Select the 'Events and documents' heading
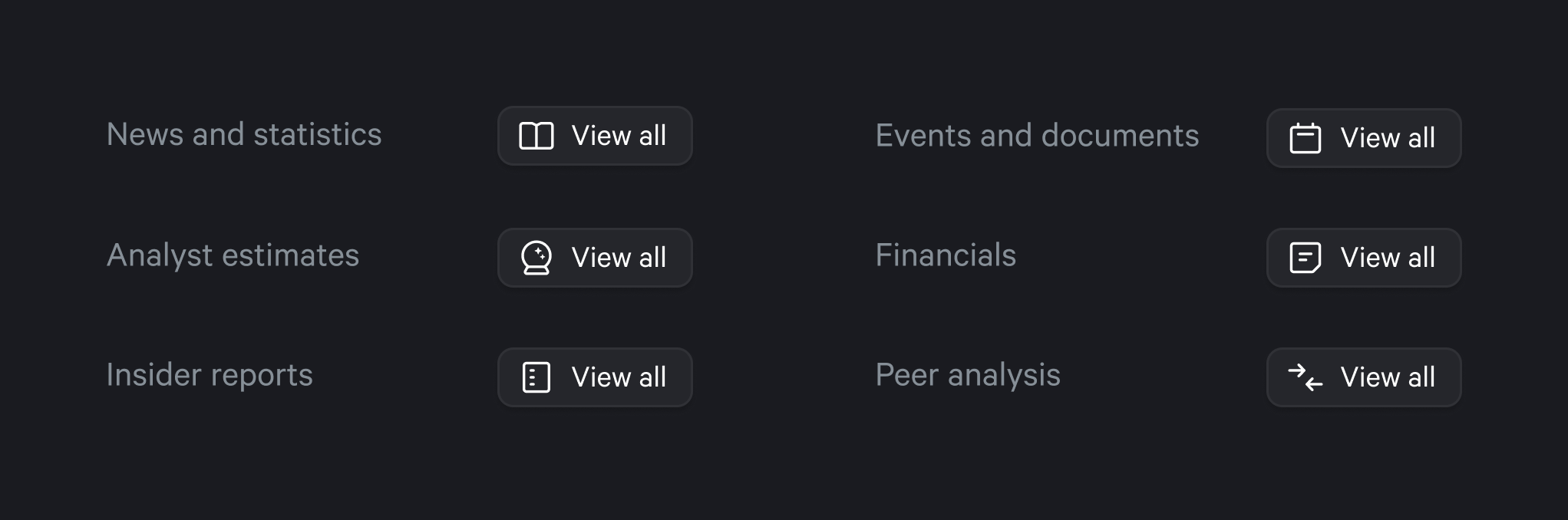The width and height of the screenshot is (1568, 520). (x=1036, y=136)
